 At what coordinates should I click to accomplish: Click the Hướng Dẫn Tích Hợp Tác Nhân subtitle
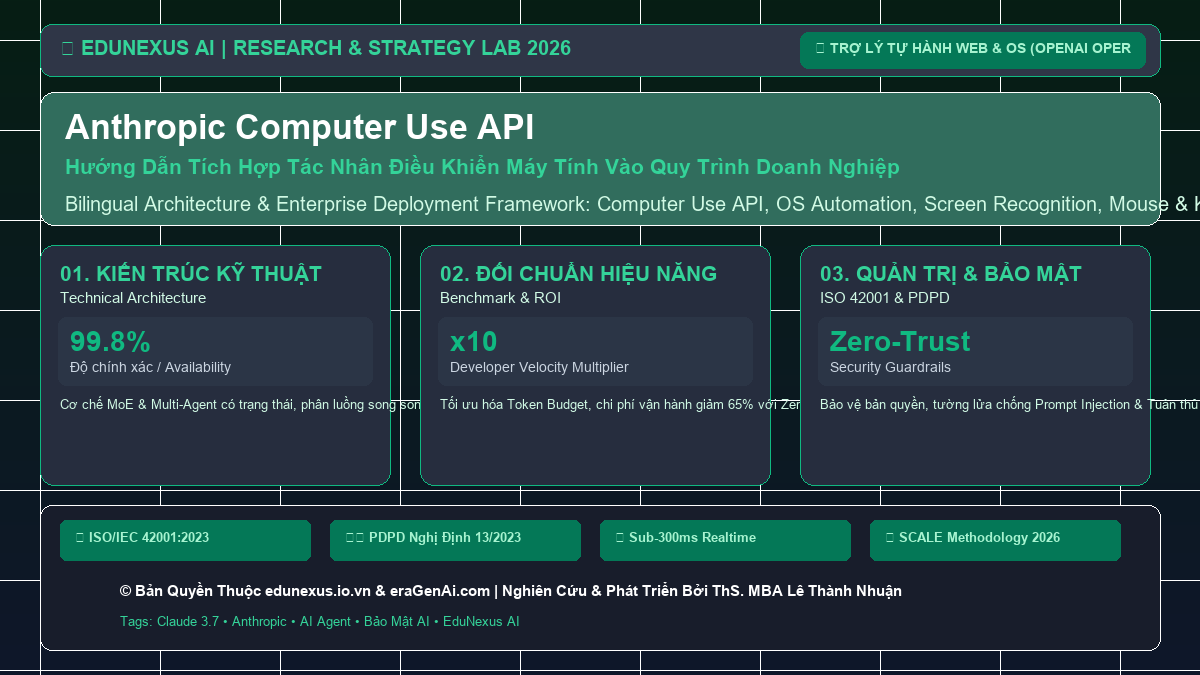click(482, 167)
